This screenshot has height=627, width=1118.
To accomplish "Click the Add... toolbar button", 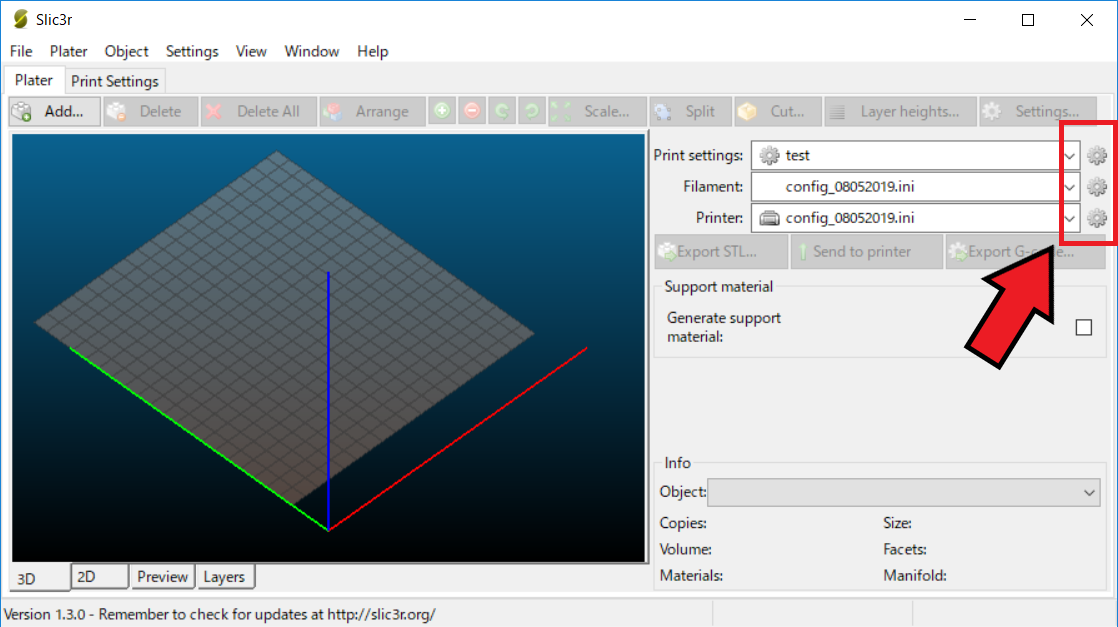I will pos(55,111).
